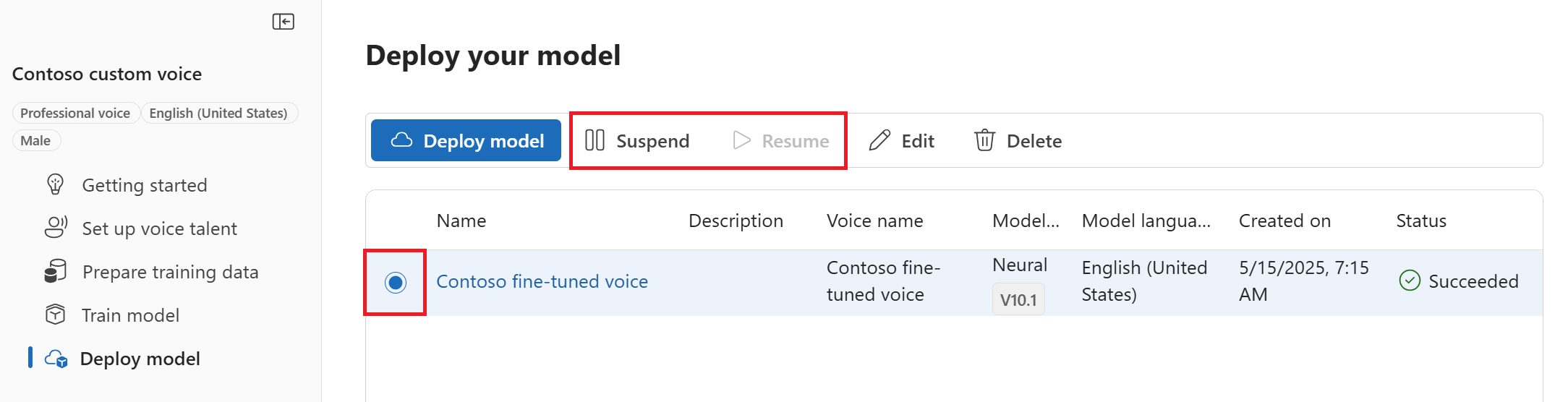Open Prepare training data section
This screenshot has height=402, width=1568.
click(170, 272)
